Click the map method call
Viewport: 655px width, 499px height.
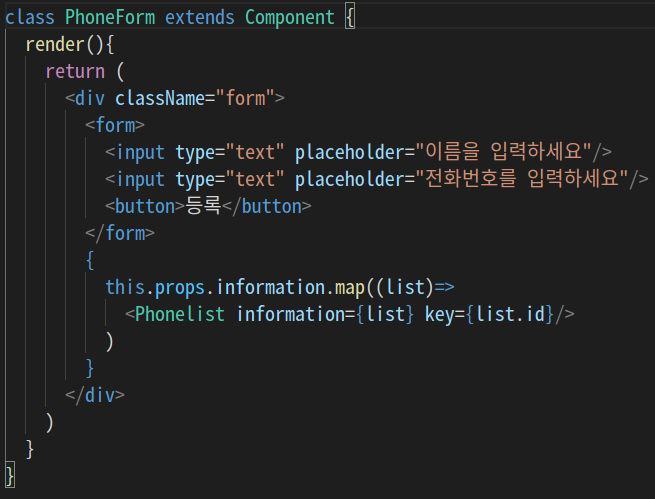[350, 288]
